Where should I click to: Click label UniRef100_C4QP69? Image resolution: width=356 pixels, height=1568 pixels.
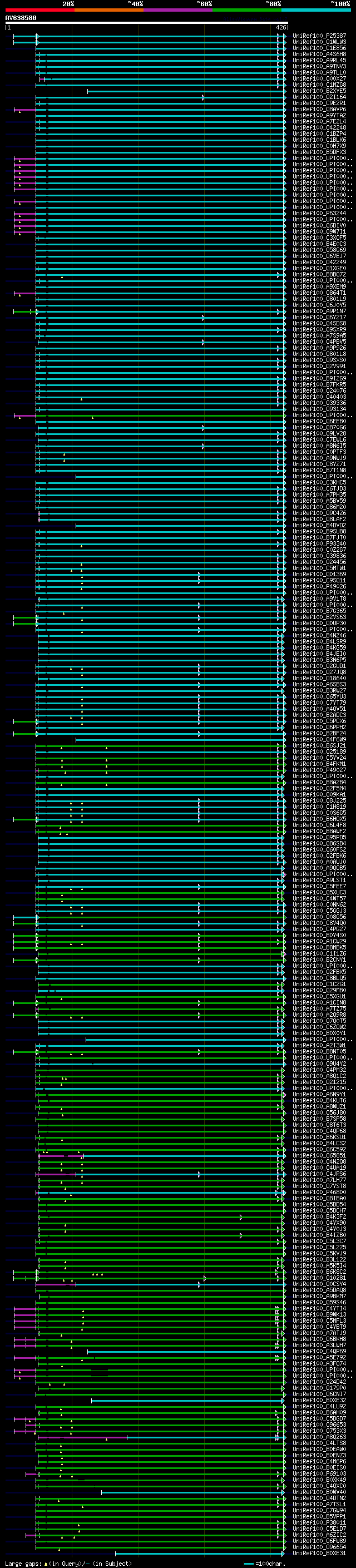click(319, 1351)
